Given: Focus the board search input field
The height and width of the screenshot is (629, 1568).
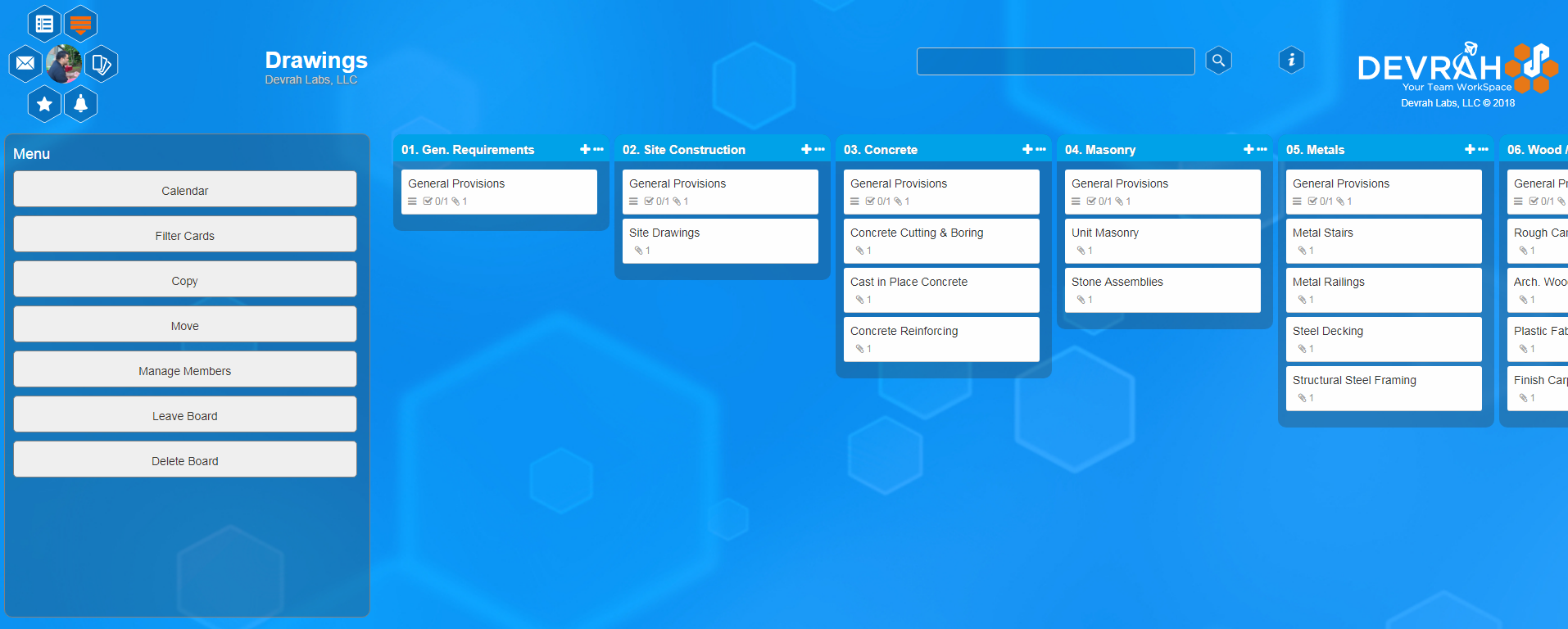Looking at the screenshot, I should point(1055,61).
